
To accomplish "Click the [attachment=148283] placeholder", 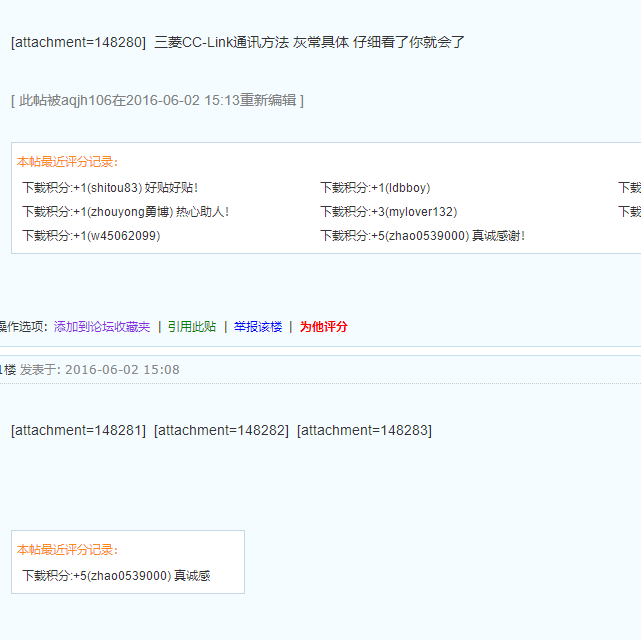I will point(364,430).
